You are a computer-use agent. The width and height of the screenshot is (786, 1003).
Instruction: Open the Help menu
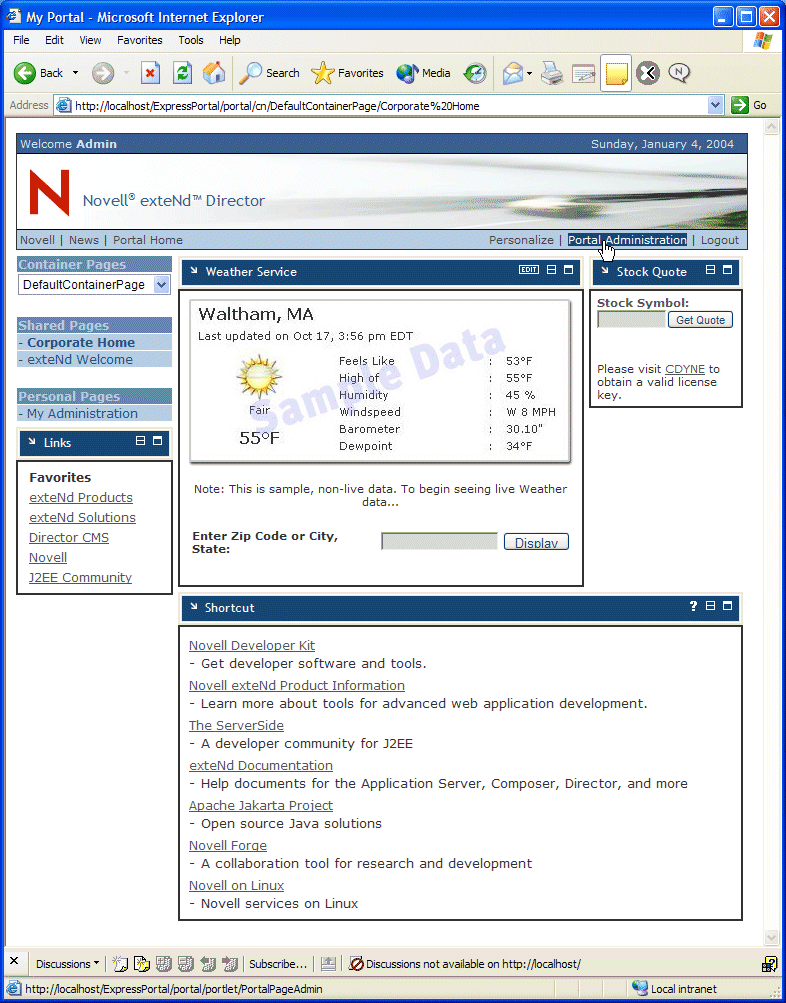click(x=230, y=40)
